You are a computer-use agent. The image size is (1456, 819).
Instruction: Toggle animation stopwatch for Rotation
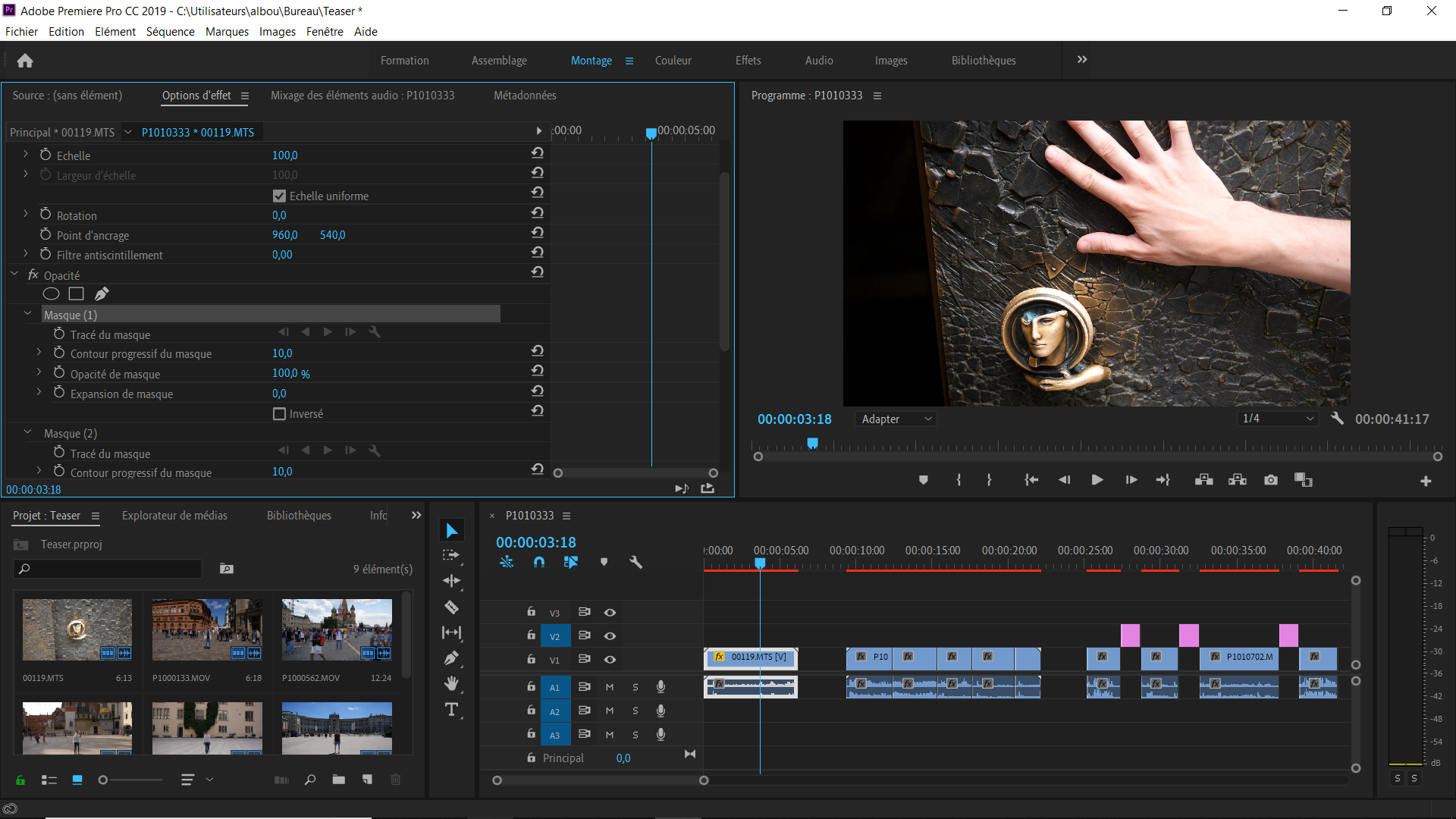pyautogui.click(x=45, y=215)
